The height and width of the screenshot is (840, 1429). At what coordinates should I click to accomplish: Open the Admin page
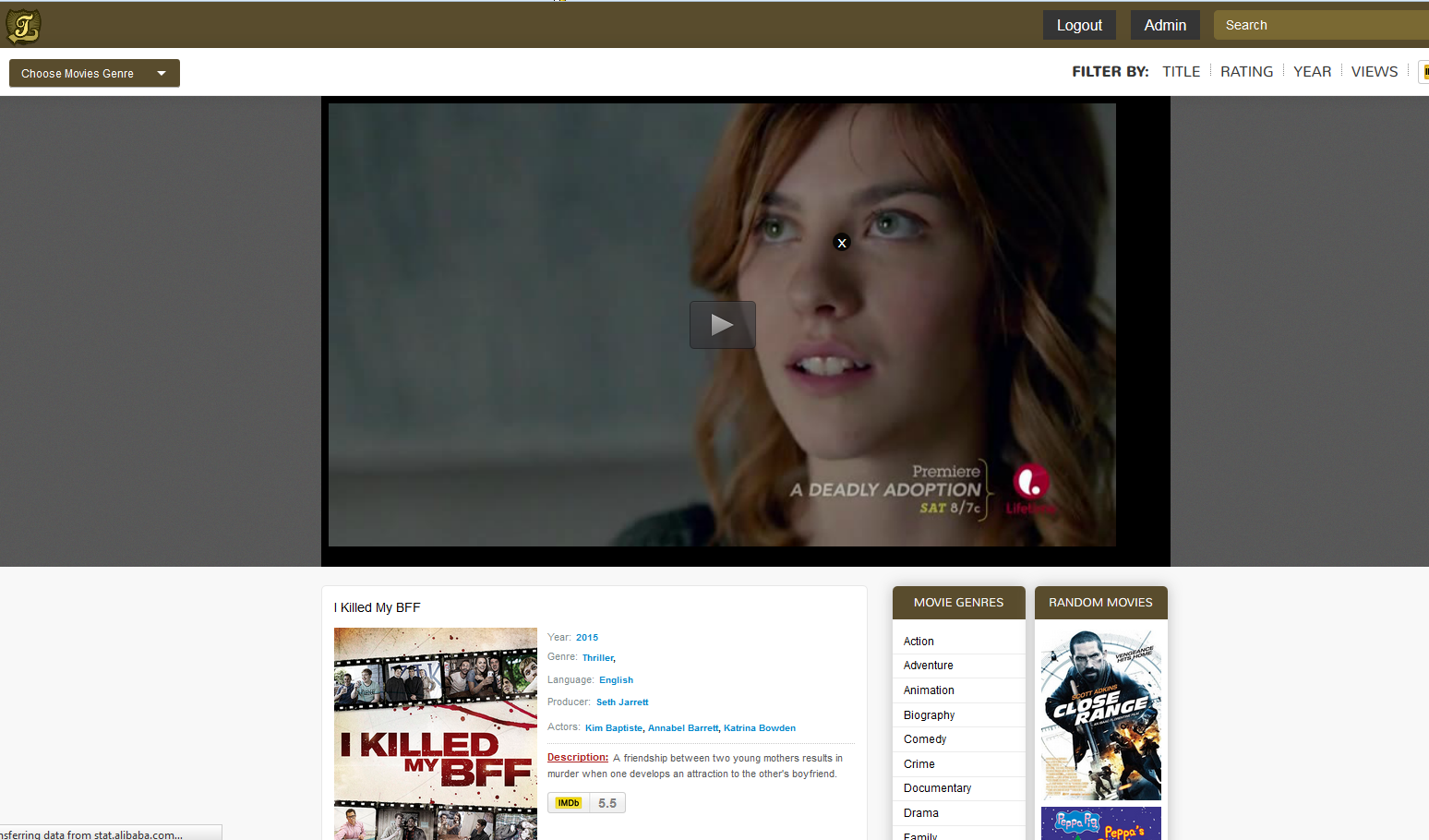tap(1165, 25)
